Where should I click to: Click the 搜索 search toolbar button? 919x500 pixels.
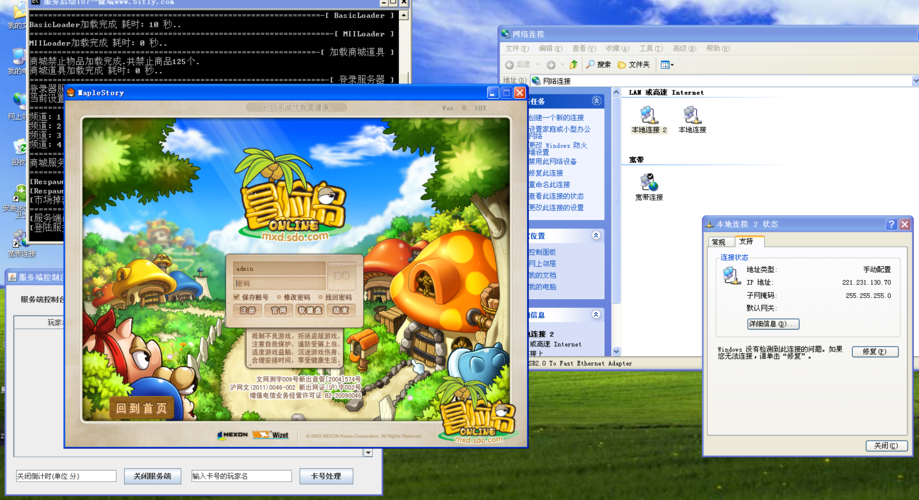(x=598, y=64)
